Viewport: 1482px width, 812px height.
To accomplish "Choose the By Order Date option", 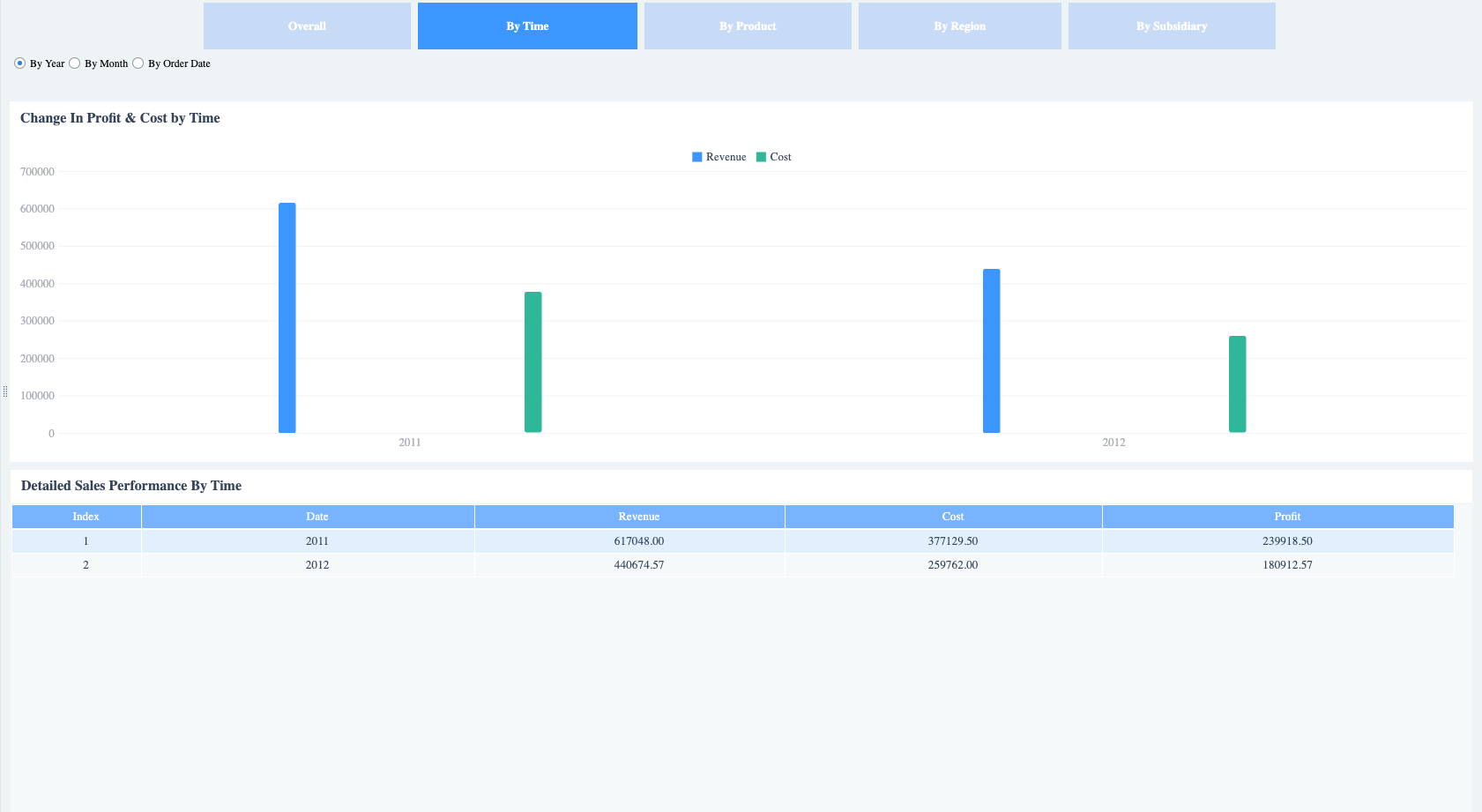I will (138, 63).
